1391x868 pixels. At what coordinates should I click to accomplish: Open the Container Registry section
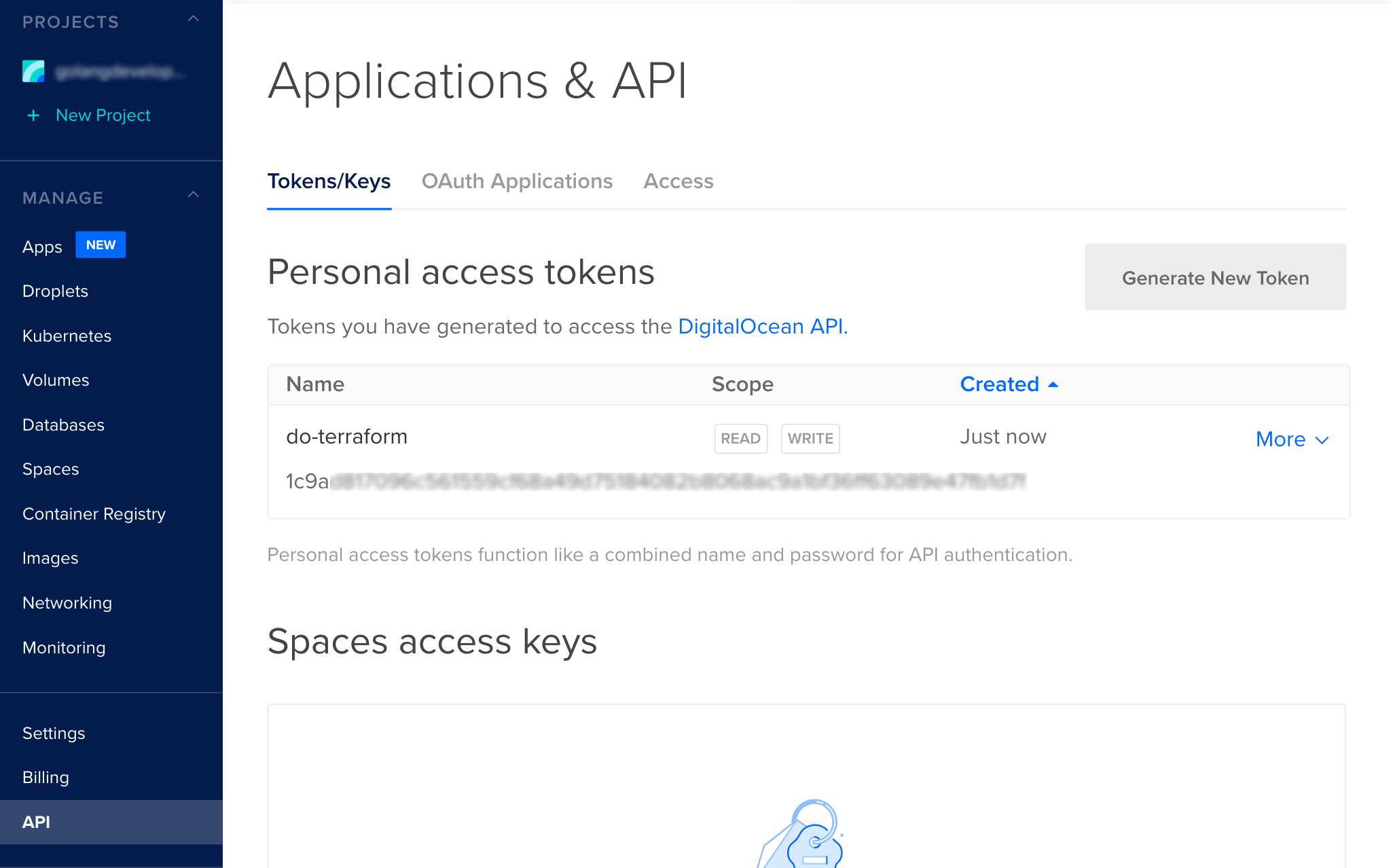click(94, 514)
